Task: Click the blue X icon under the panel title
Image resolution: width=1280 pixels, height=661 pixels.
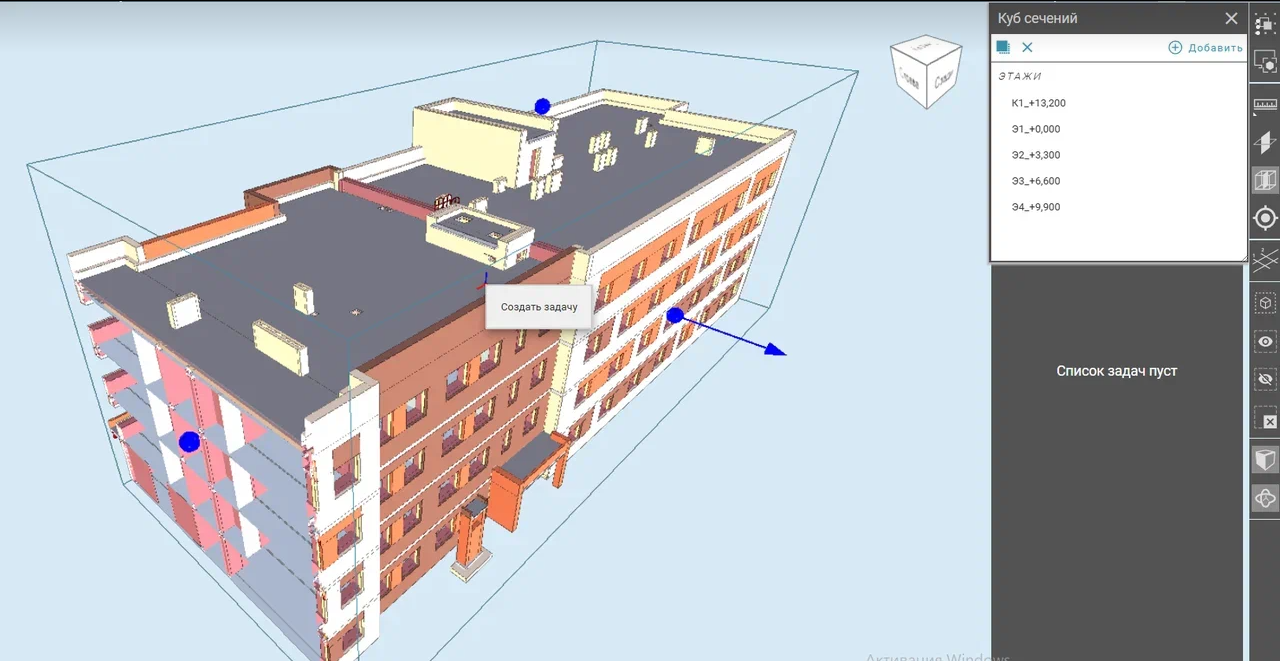Action: [x=1027, y=47]
